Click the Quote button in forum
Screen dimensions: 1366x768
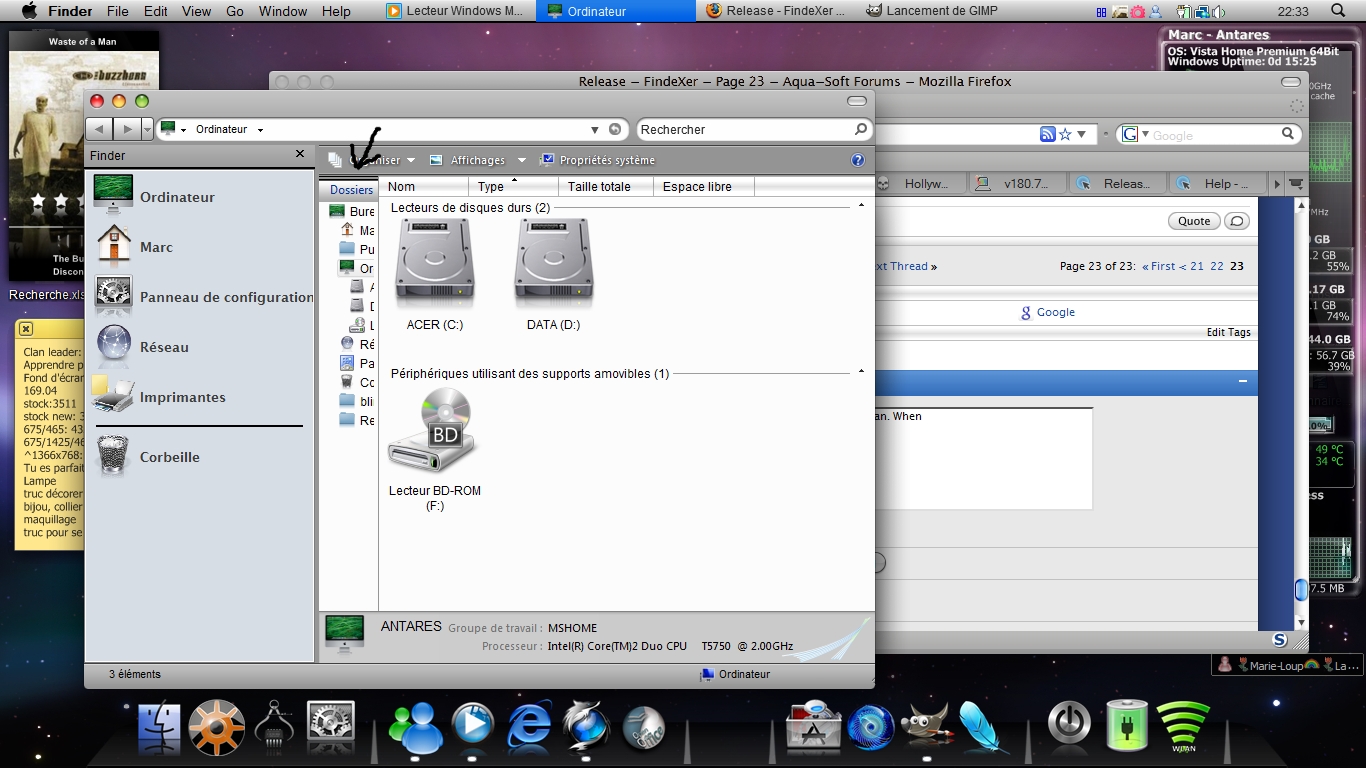(x=1194, y=221)
